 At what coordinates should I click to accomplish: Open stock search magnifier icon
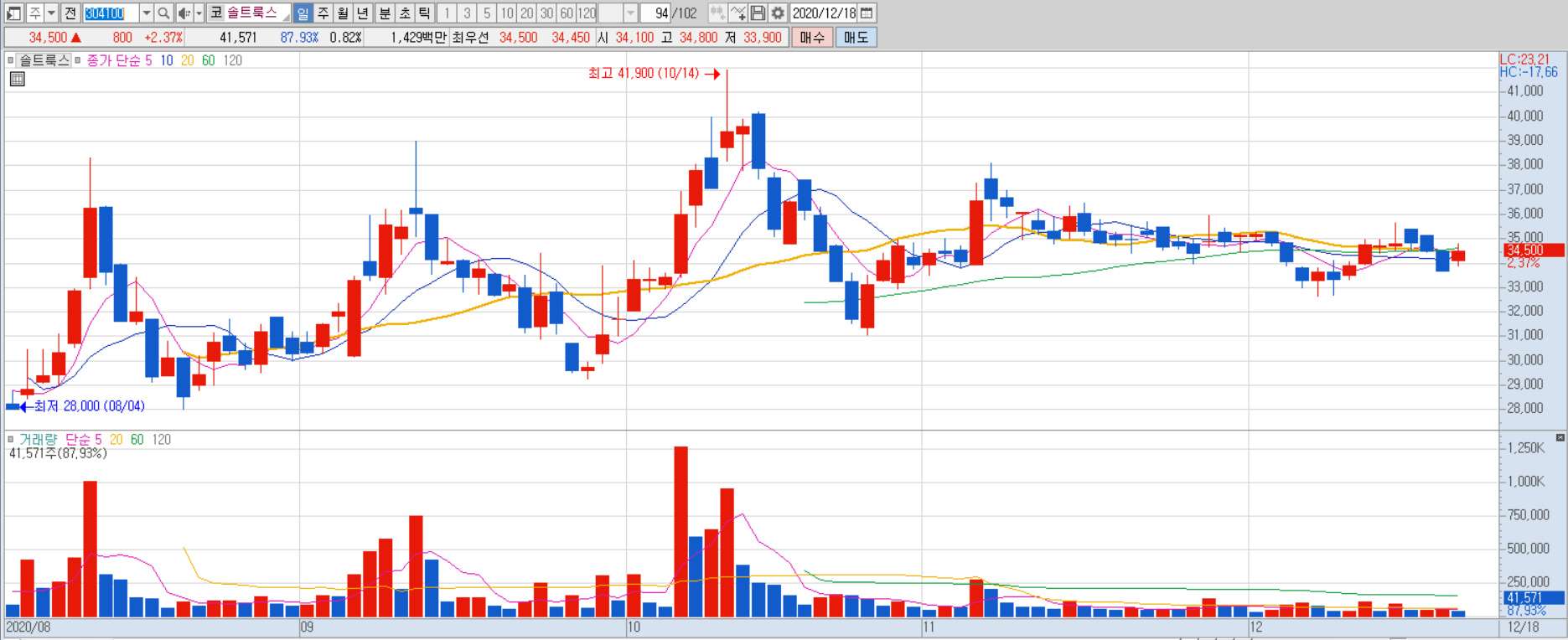tap(164, 13)
